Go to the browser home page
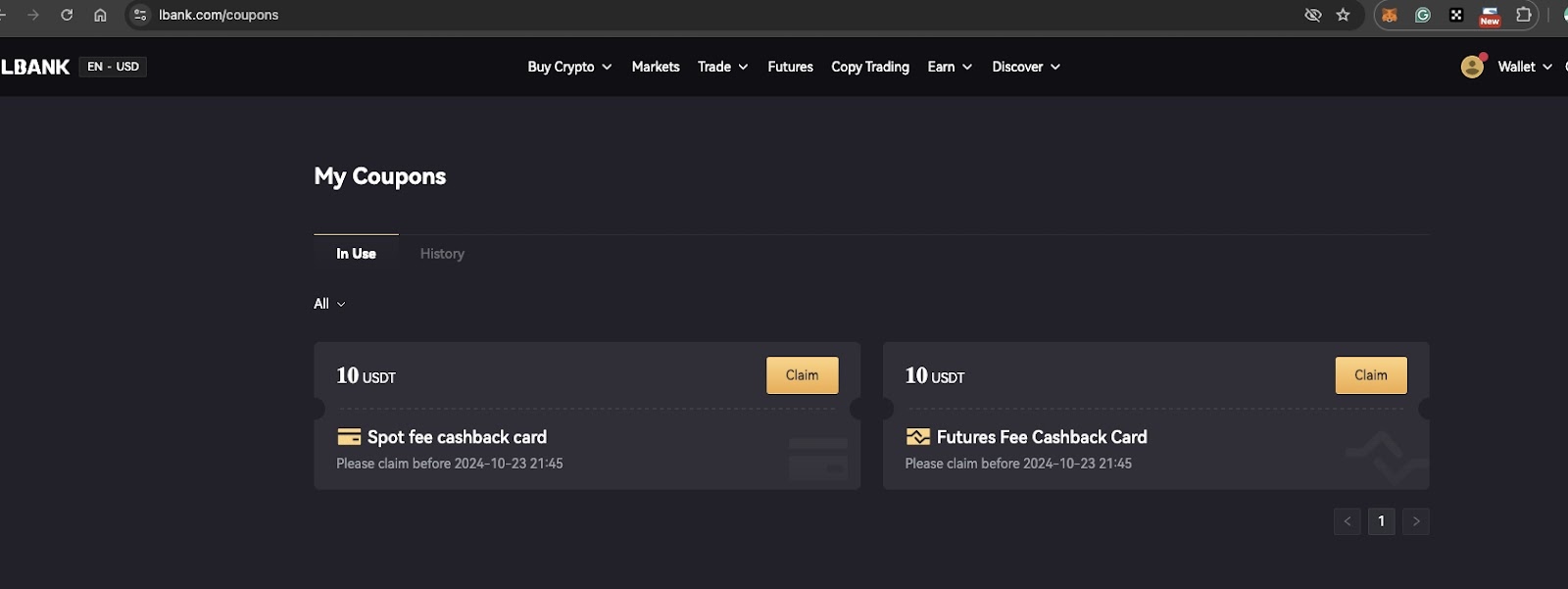This screenshot has width=1568, height=589. (x=100, y=15)
